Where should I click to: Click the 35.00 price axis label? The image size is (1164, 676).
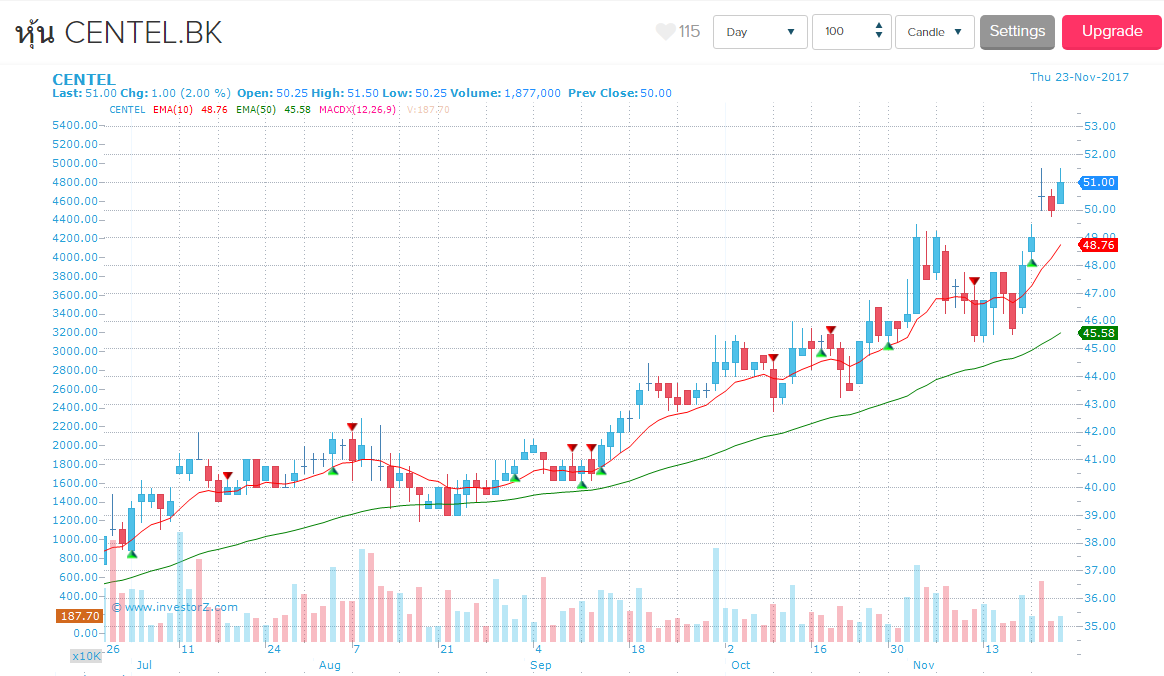1099,626
